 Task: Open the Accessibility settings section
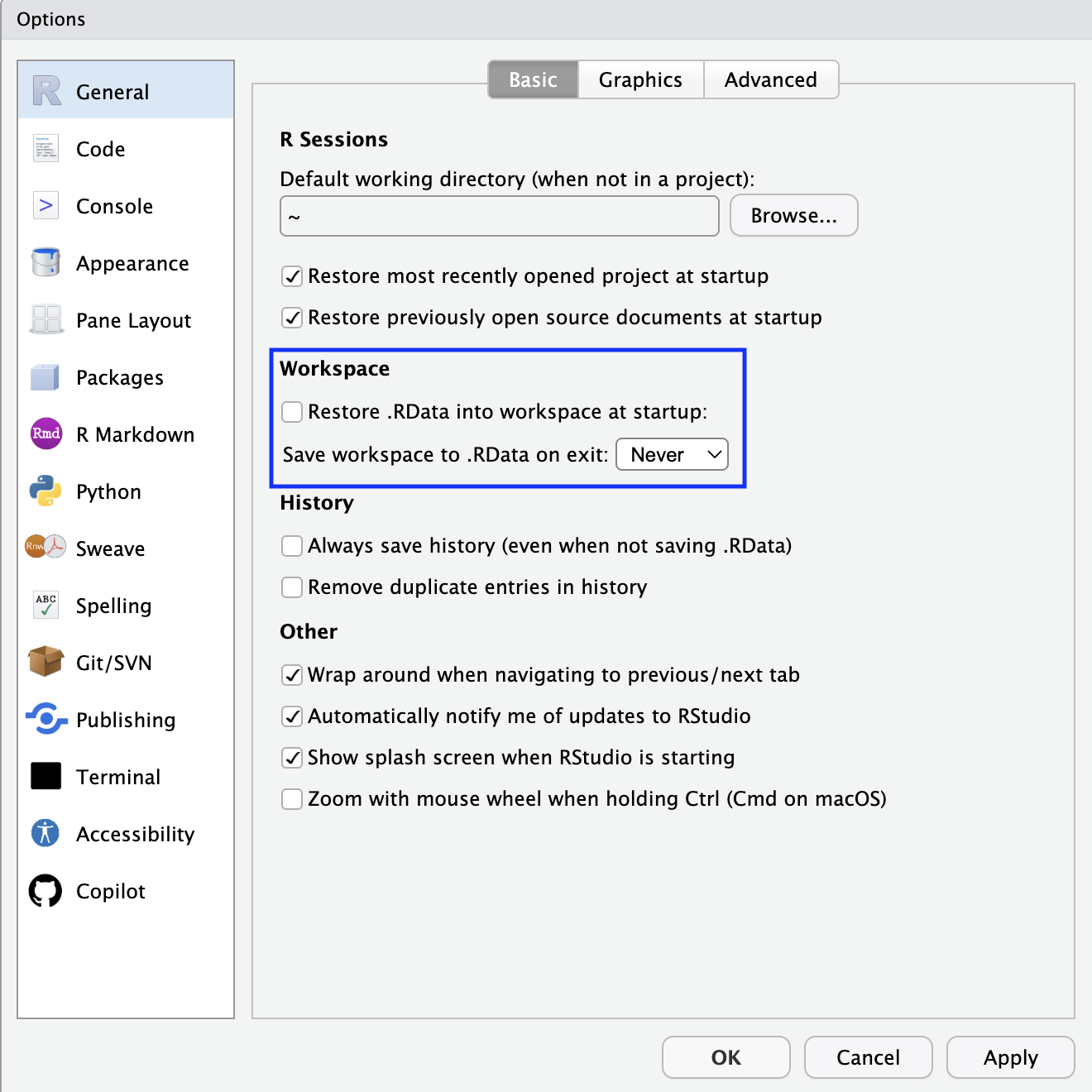coord(45,834)
